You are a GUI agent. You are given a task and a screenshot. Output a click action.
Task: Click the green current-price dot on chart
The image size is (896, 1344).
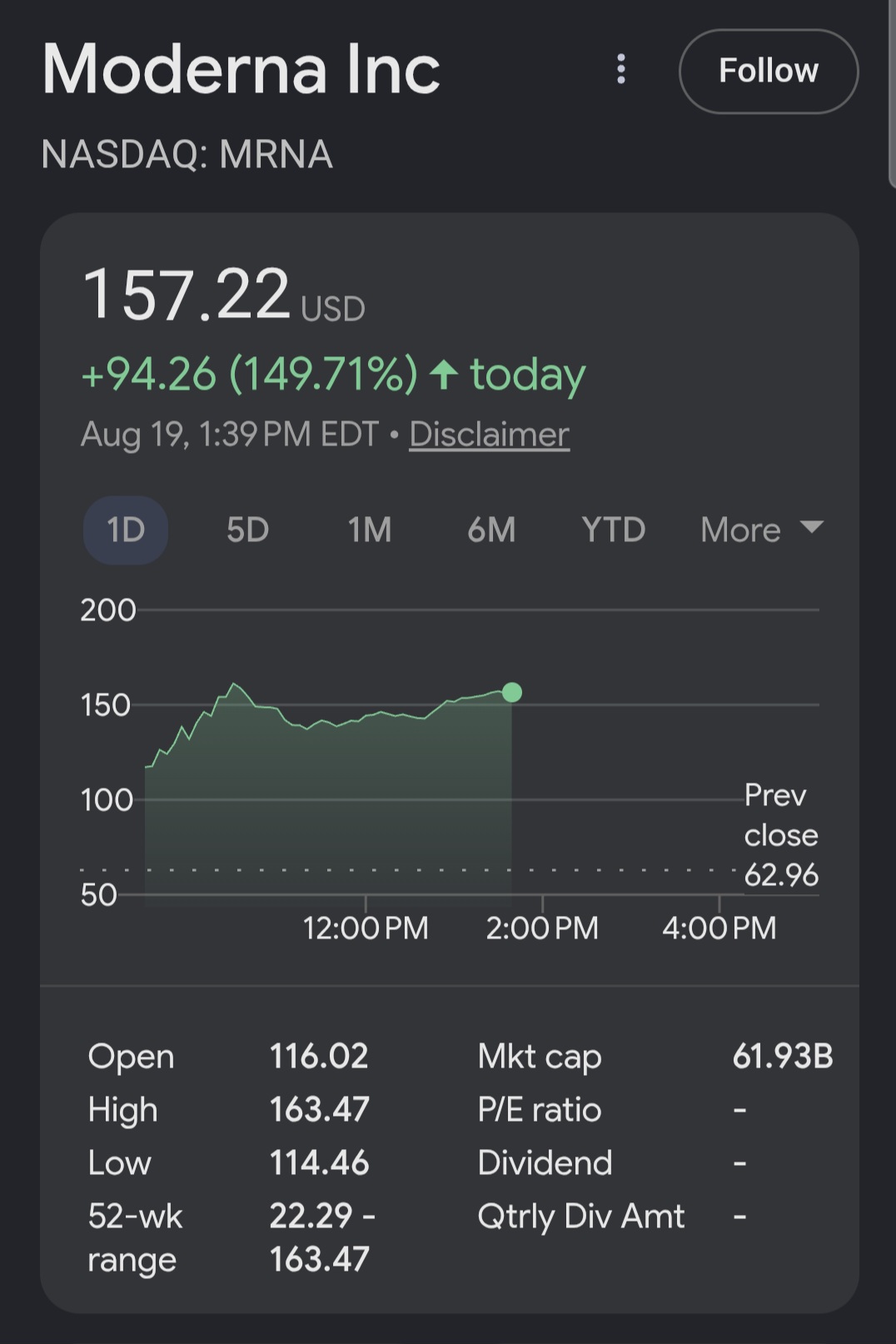[512, 692]
